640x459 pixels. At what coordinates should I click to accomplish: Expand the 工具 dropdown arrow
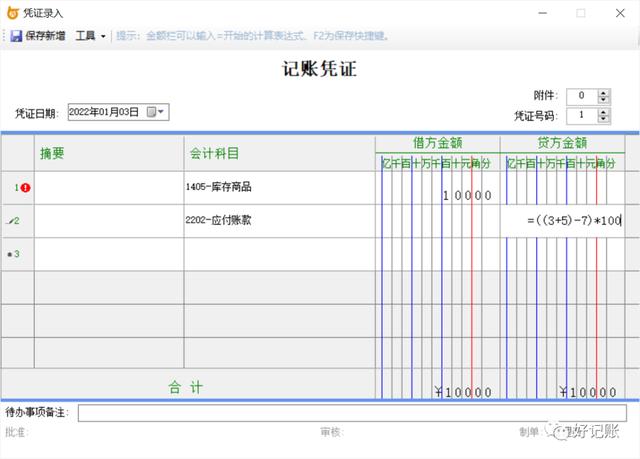103,36
